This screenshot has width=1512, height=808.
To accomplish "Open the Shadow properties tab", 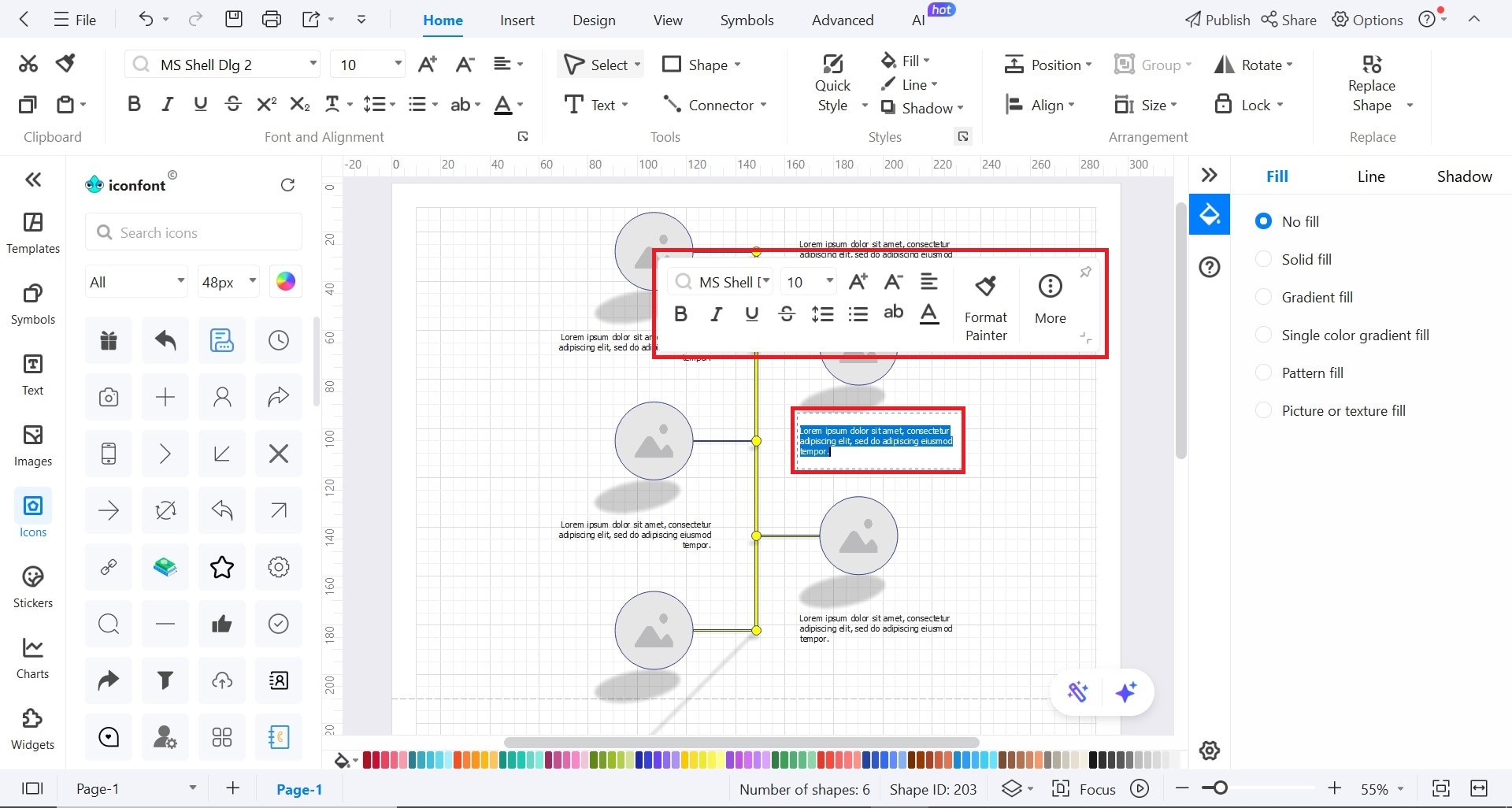I will point(1465,176).
